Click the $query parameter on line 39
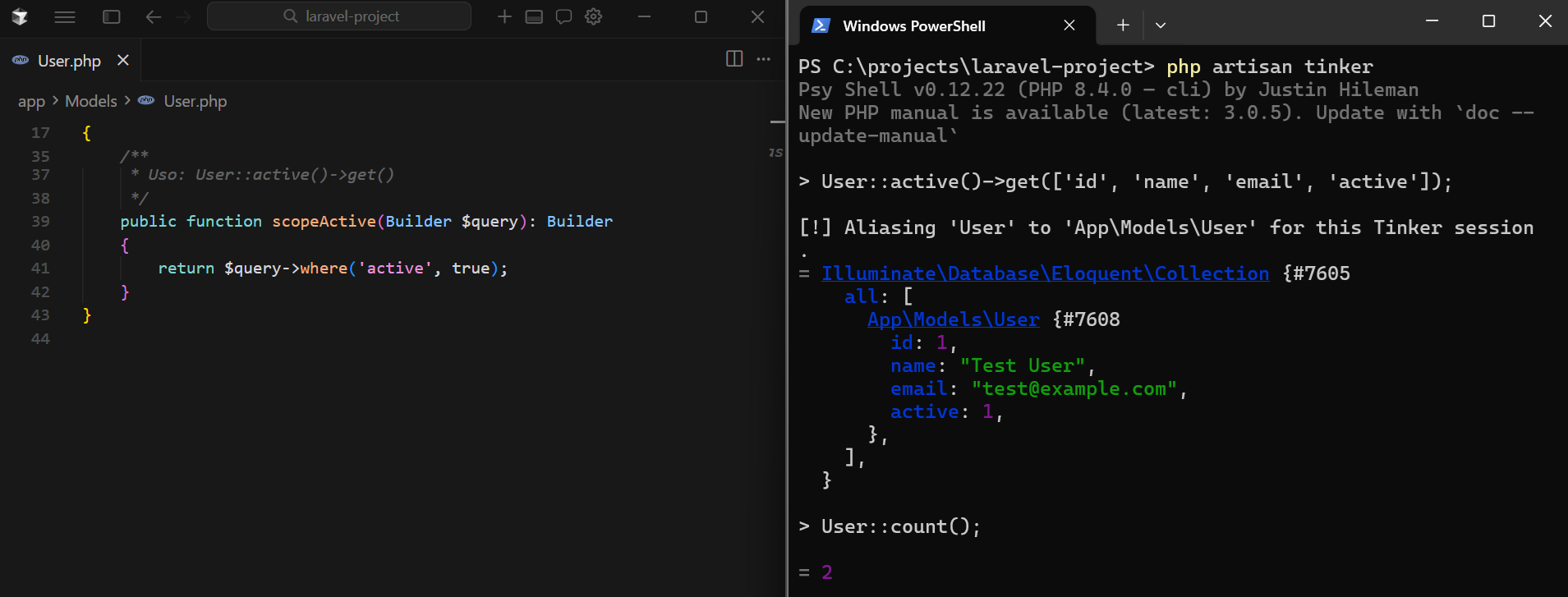 pyautogui.click(x=490, y=222)
